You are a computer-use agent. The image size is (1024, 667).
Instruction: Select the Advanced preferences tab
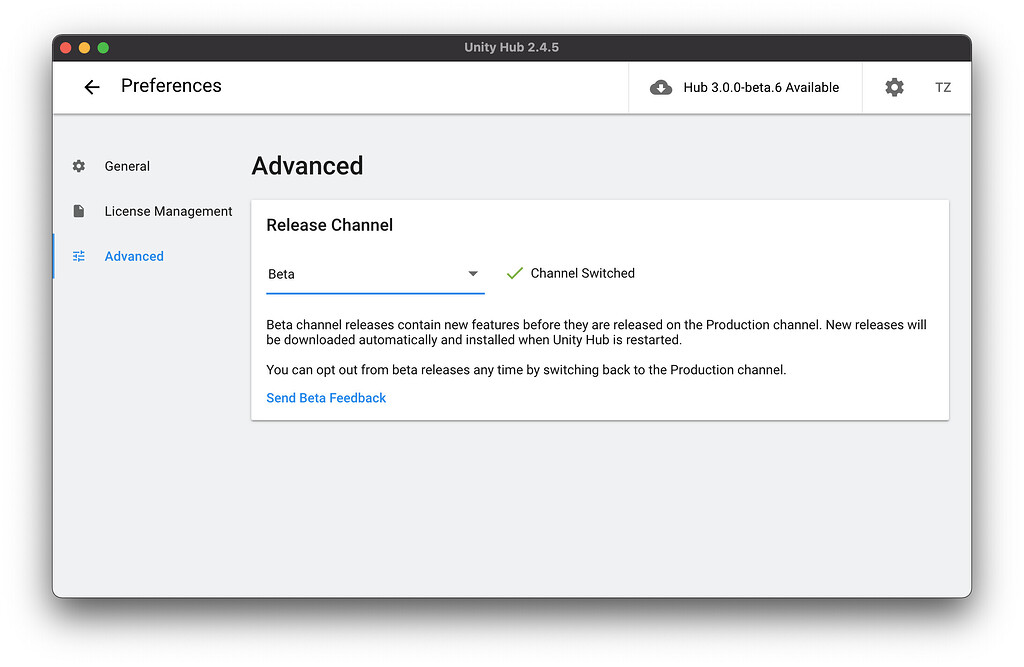pyautogui.click(x=134, y=256)
